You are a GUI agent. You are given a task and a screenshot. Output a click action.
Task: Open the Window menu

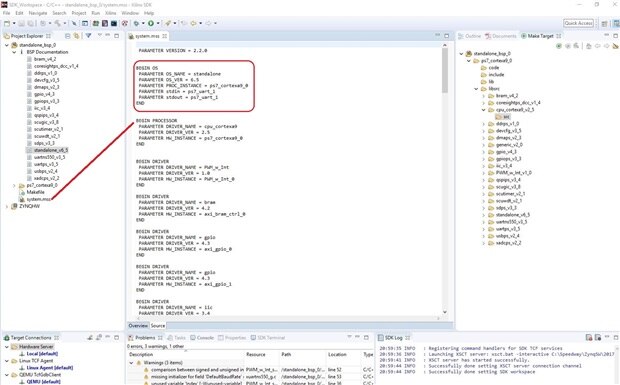coord(130,13)
